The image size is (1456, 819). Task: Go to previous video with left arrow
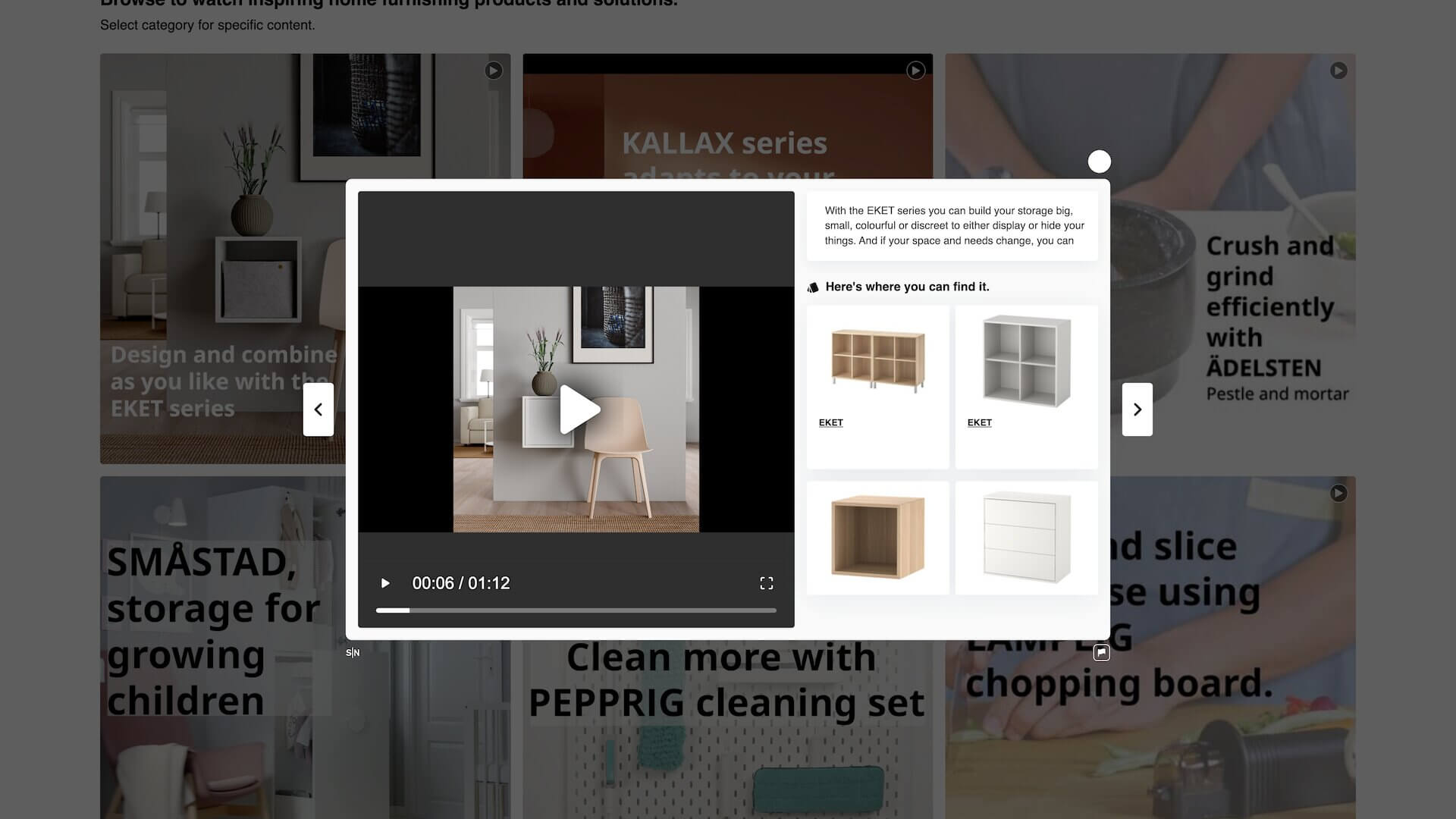coord(318,409)
